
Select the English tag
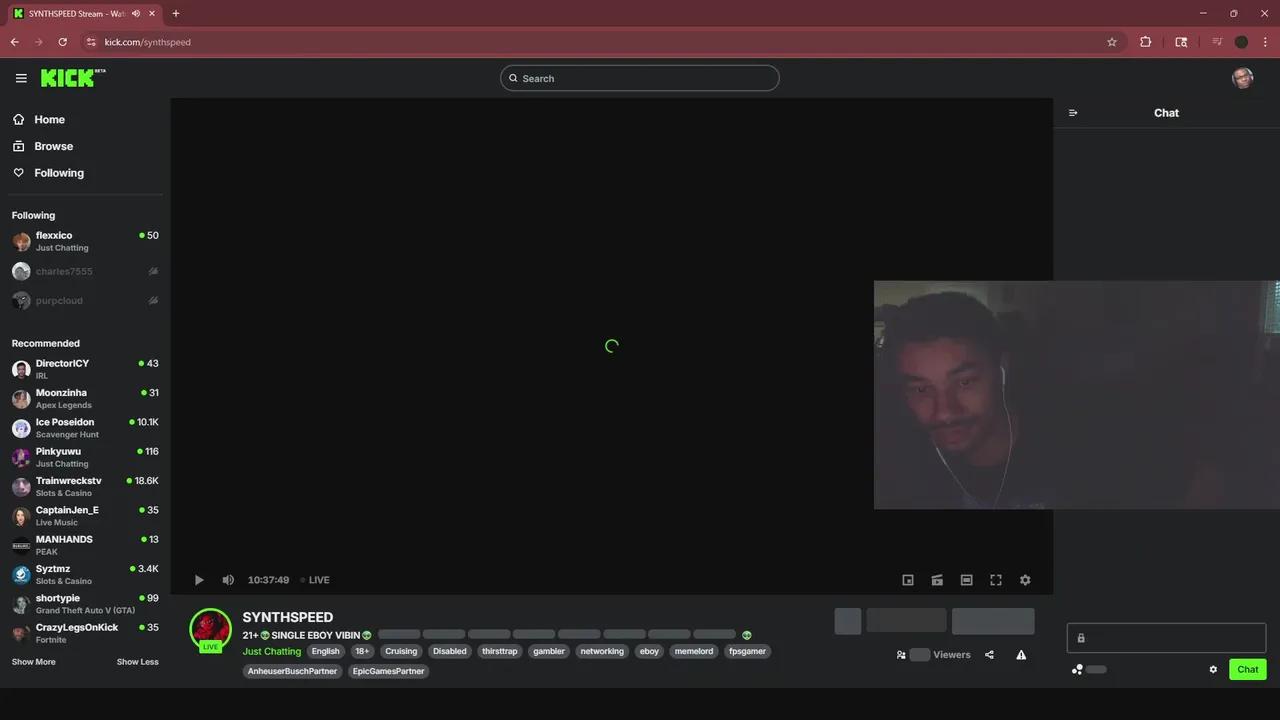326,651
